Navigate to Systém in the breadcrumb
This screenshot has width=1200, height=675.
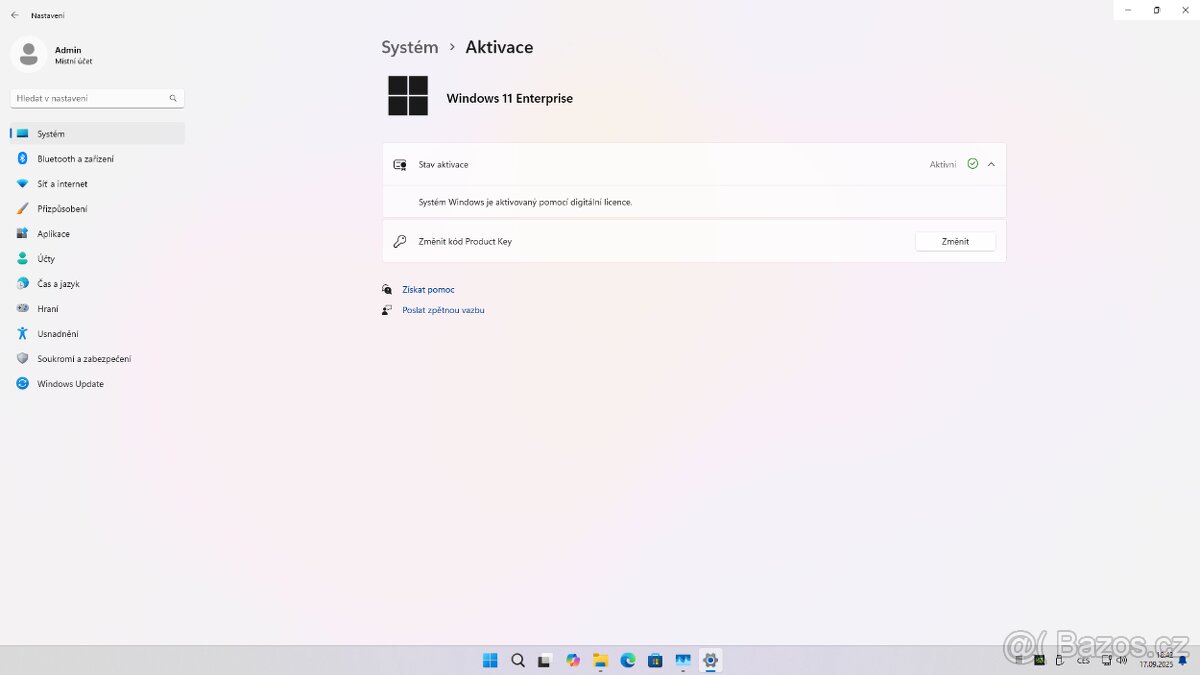pos(409,47)
